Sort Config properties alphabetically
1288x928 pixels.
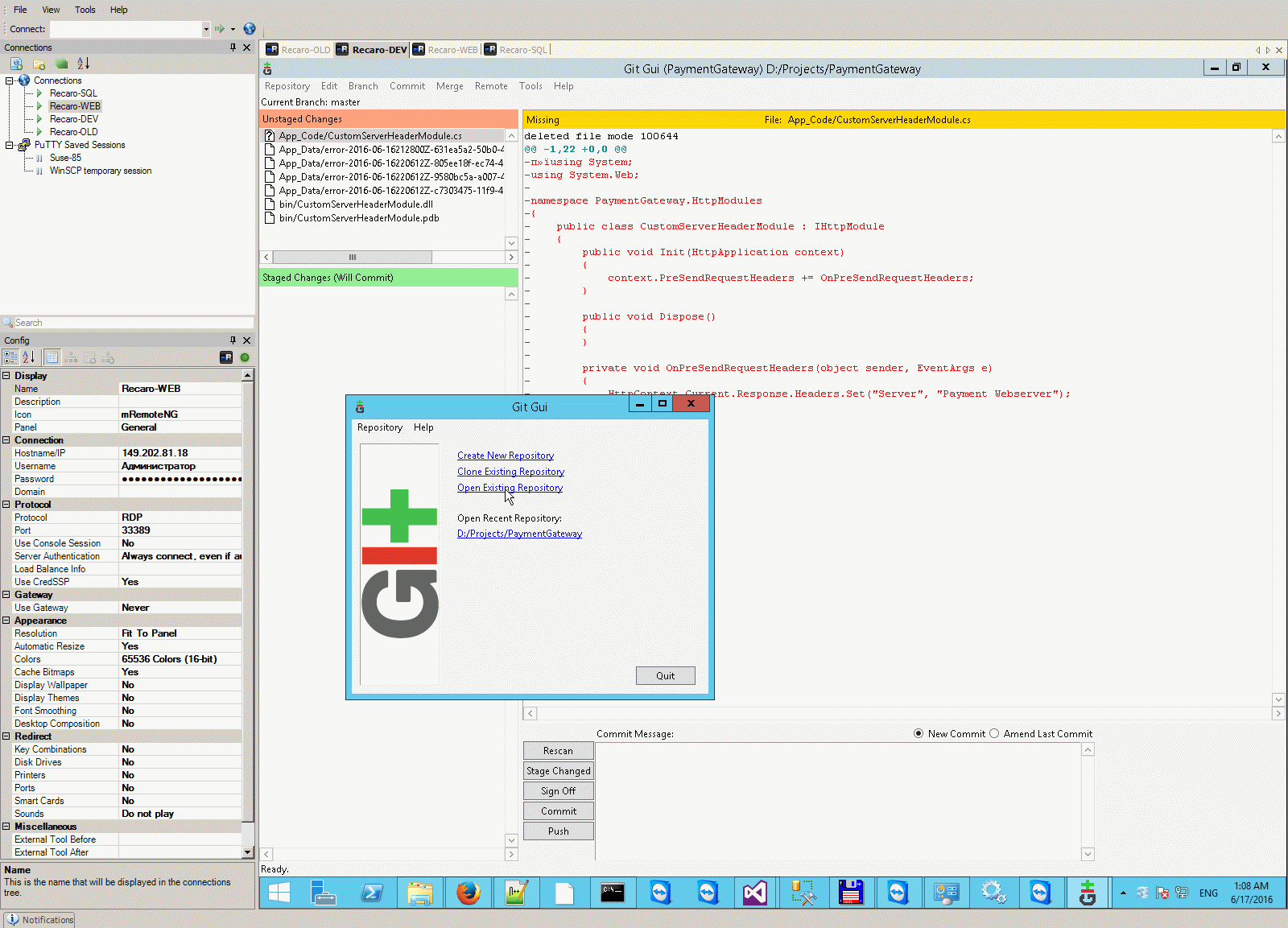click(28, 357)
